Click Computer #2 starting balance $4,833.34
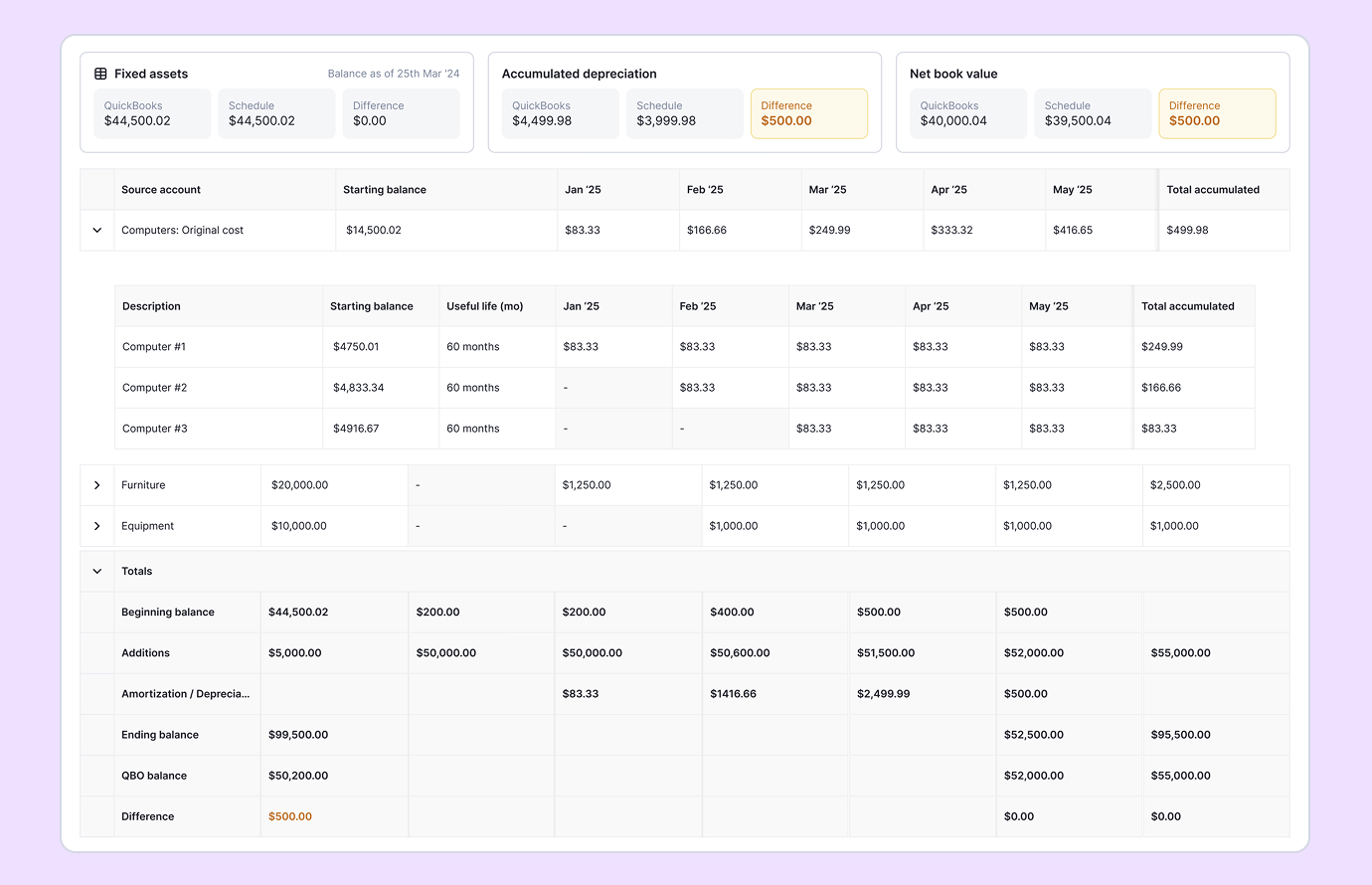The image size is (1372, 885). pyautogui.click(x=359, y=388)
